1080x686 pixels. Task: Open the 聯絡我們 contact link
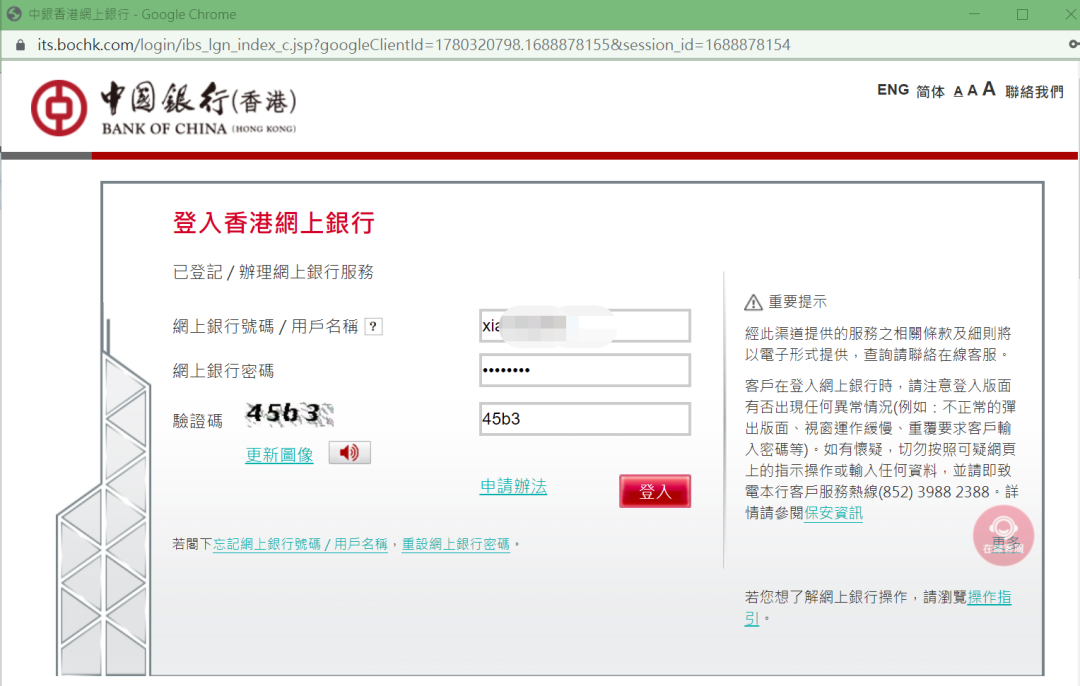pyautogui.click(x=1034, y=92)
